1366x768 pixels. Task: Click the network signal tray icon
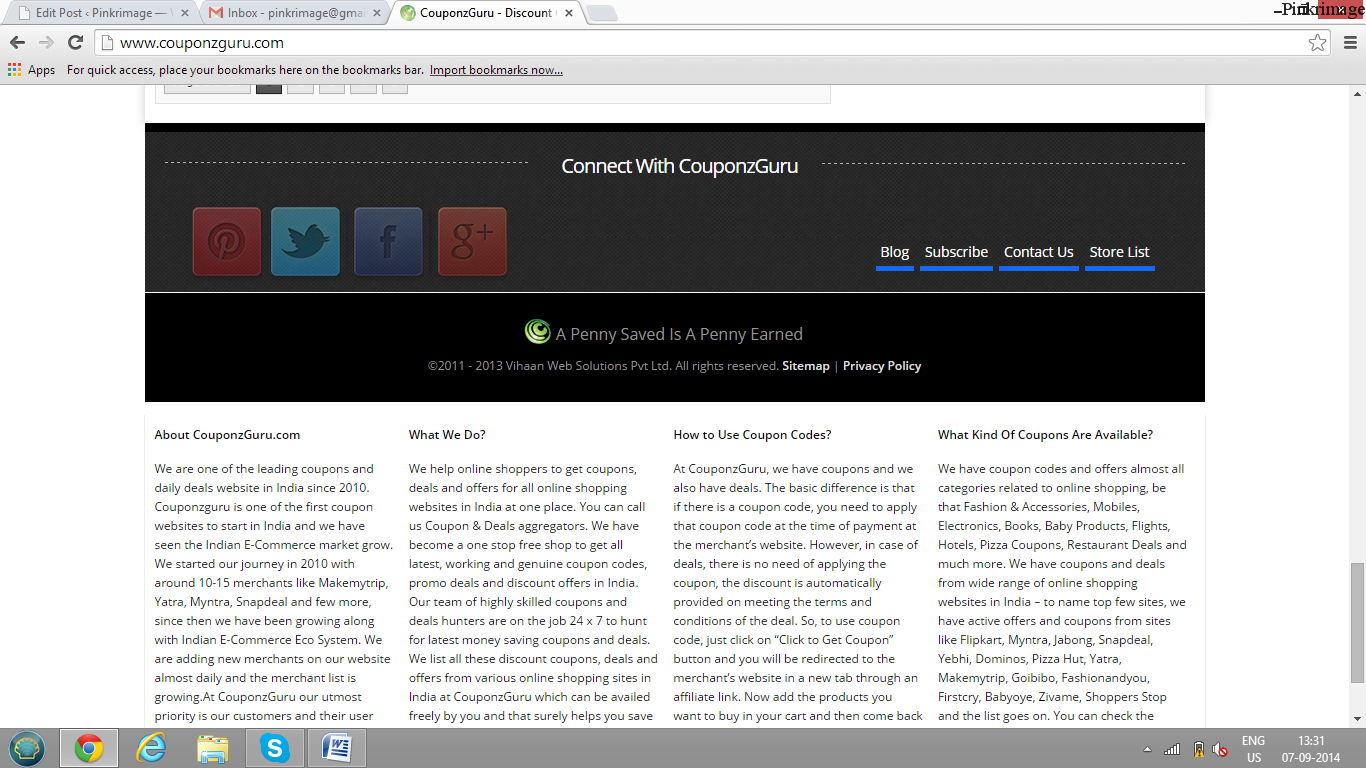pos(1172,749)
